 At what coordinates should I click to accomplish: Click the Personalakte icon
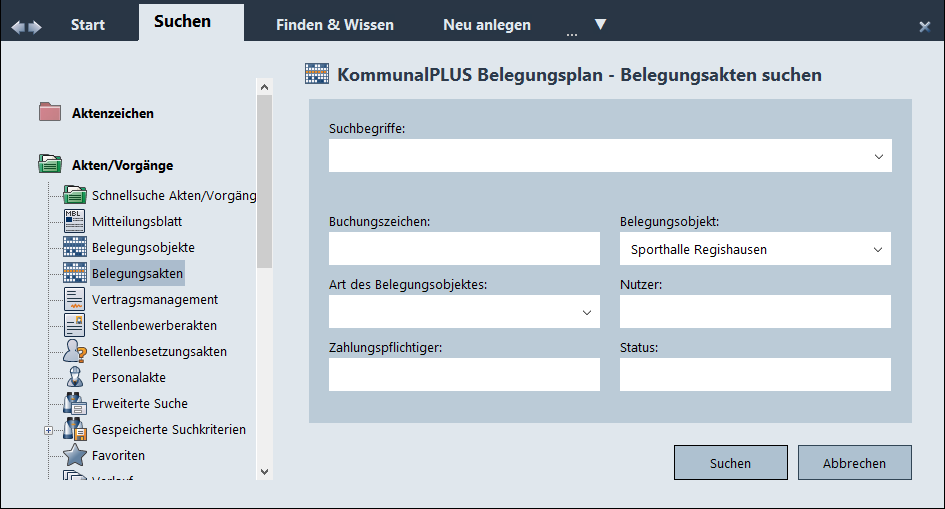pos(75,377)
